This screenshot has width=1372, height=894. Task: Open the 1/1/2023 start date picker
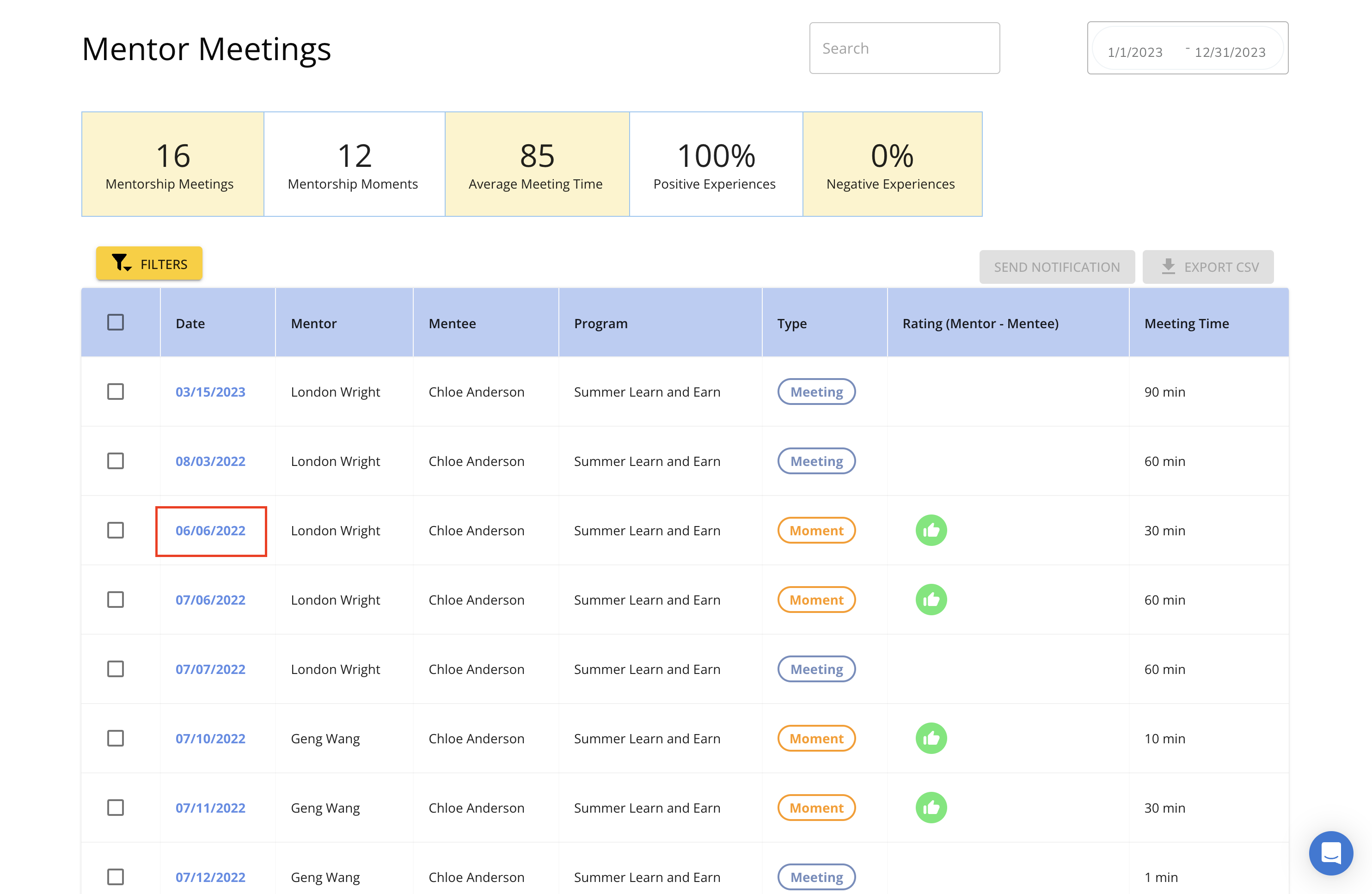tap(1134, 52)
